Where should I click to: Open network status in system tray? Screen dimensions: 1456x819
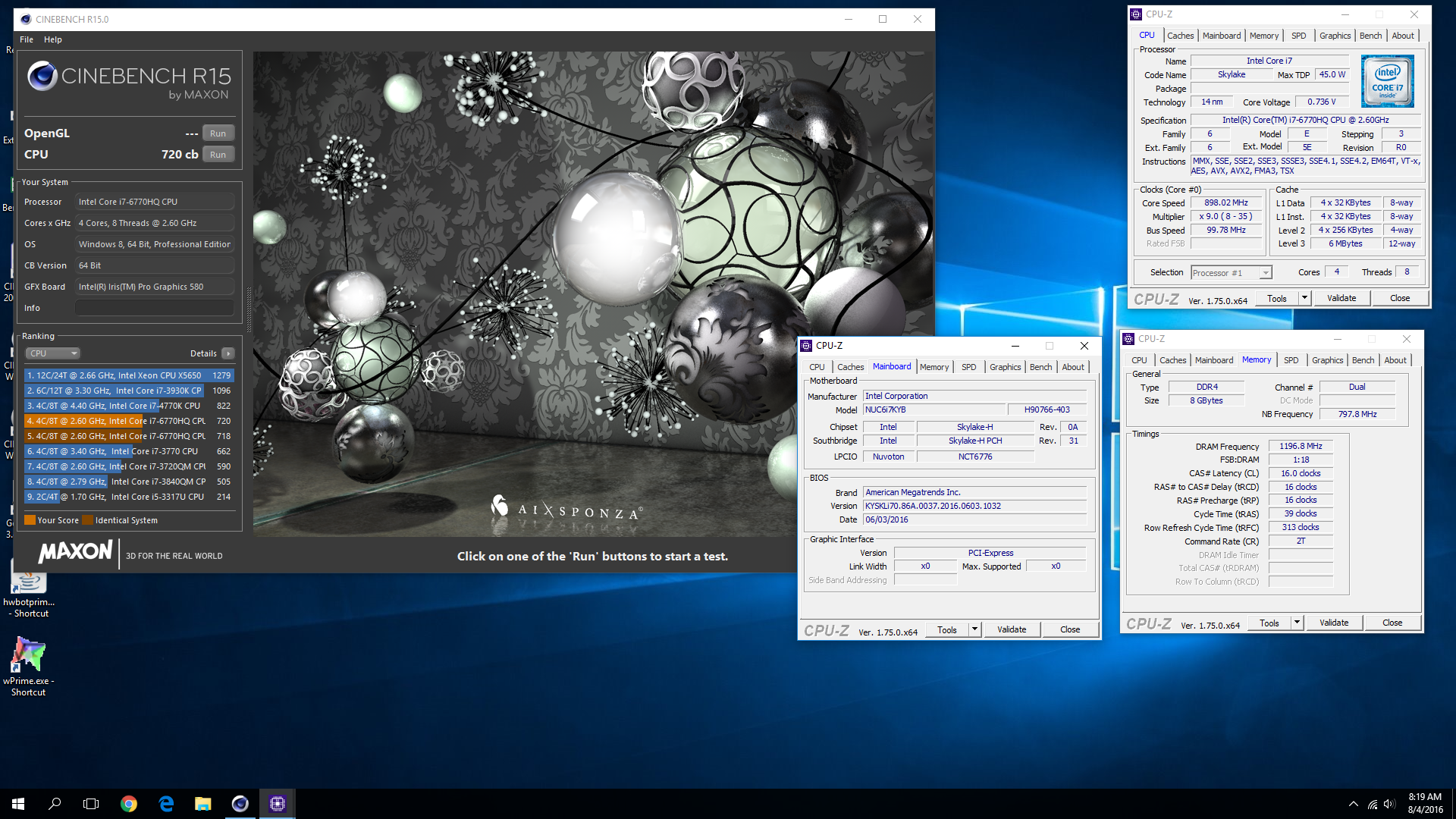point(1373,805)
